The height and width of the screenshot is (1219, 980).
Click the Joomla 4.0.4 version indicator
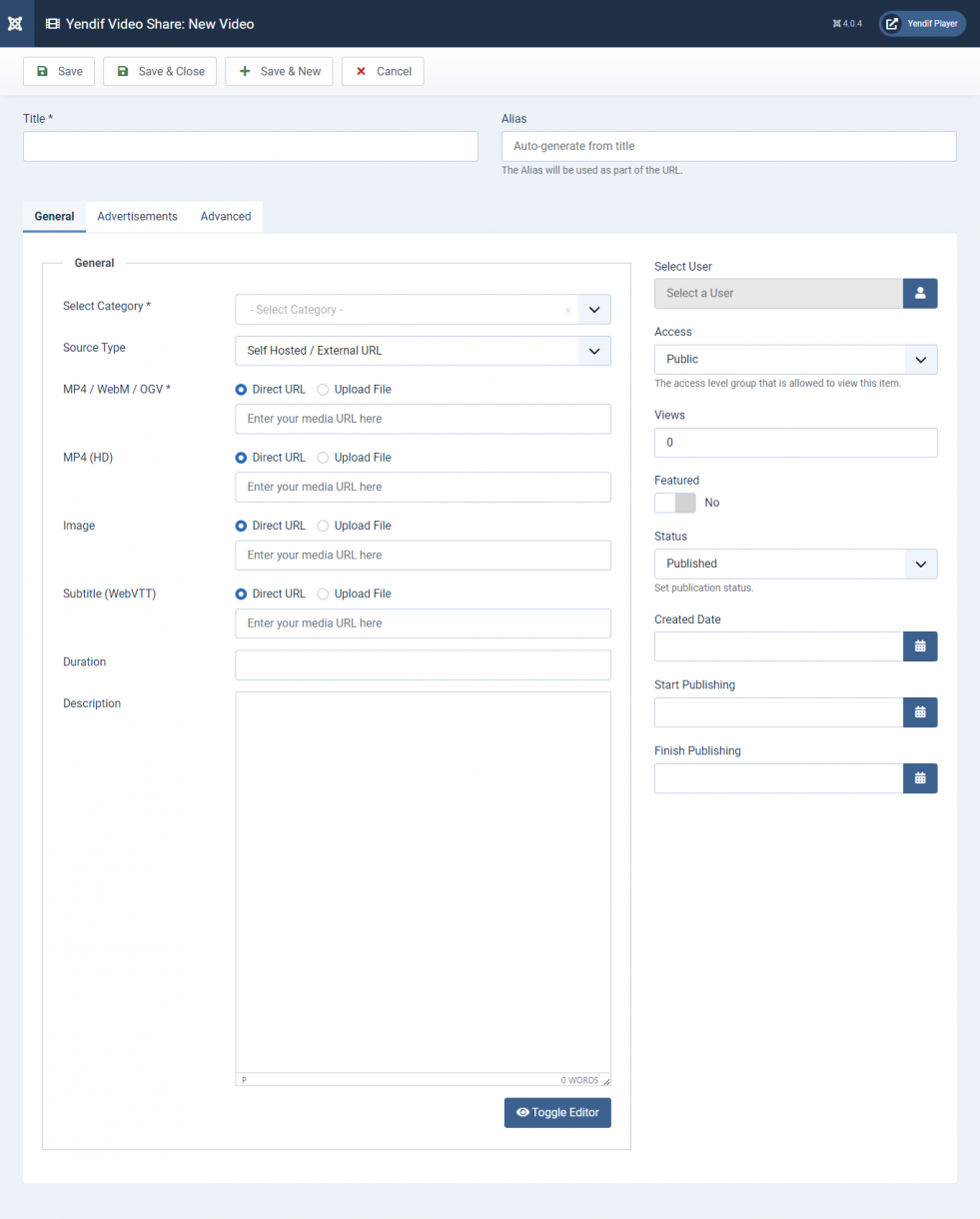coord(846,23)
